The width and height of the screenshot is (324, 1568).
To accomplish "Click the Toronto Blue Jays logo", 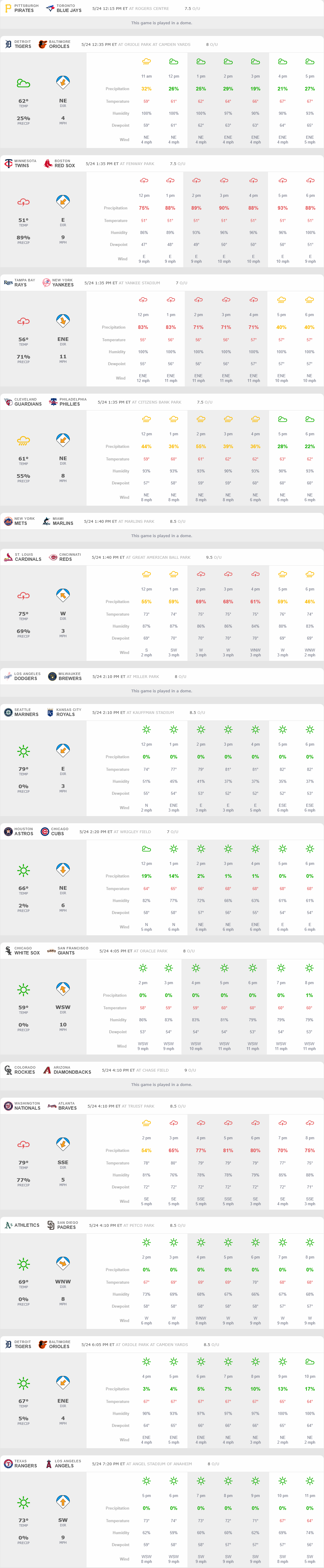I will tap(50, 8).
